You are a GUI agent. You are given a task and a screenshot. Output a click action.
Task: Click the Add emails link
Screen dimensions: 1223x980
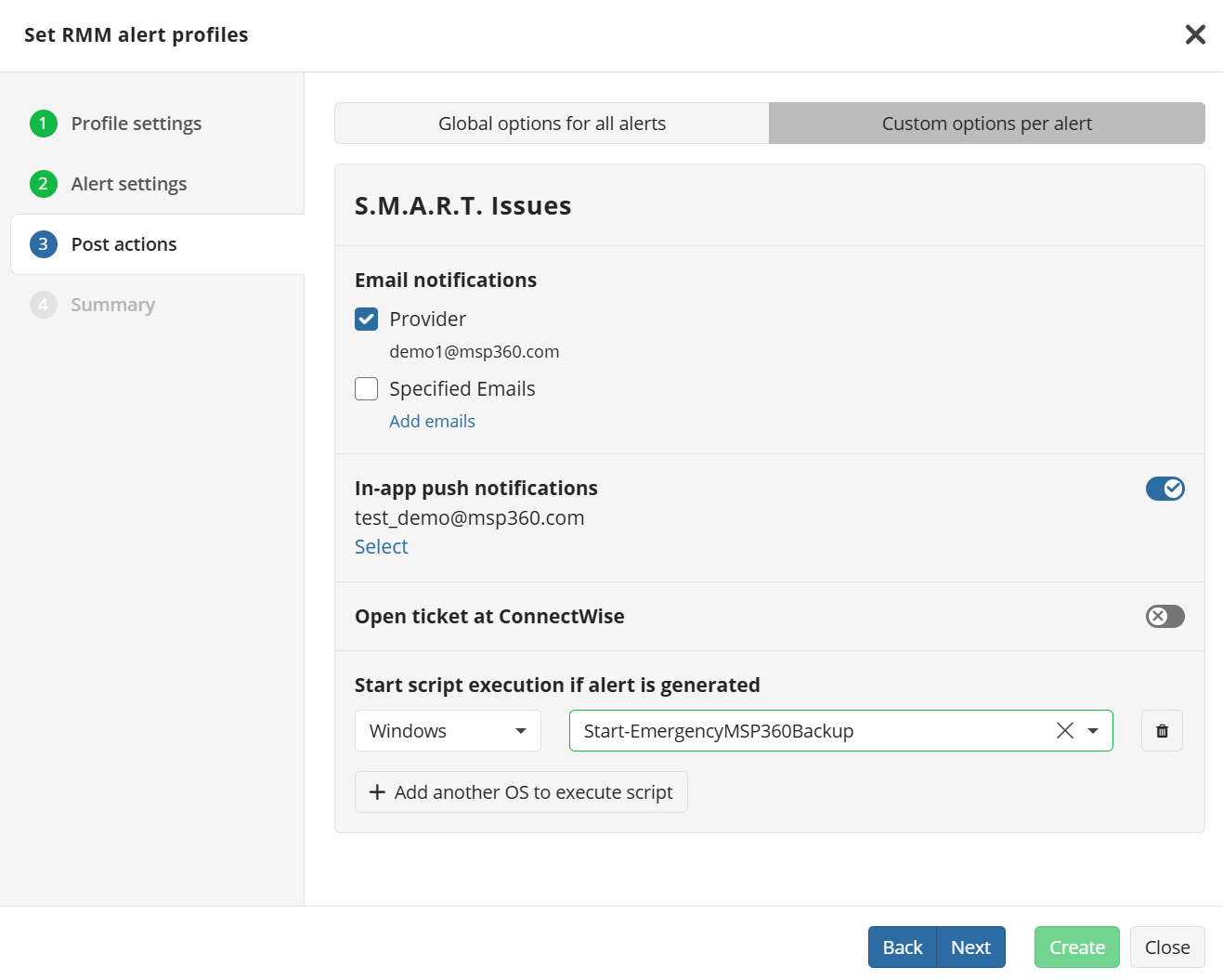[432, 422]
